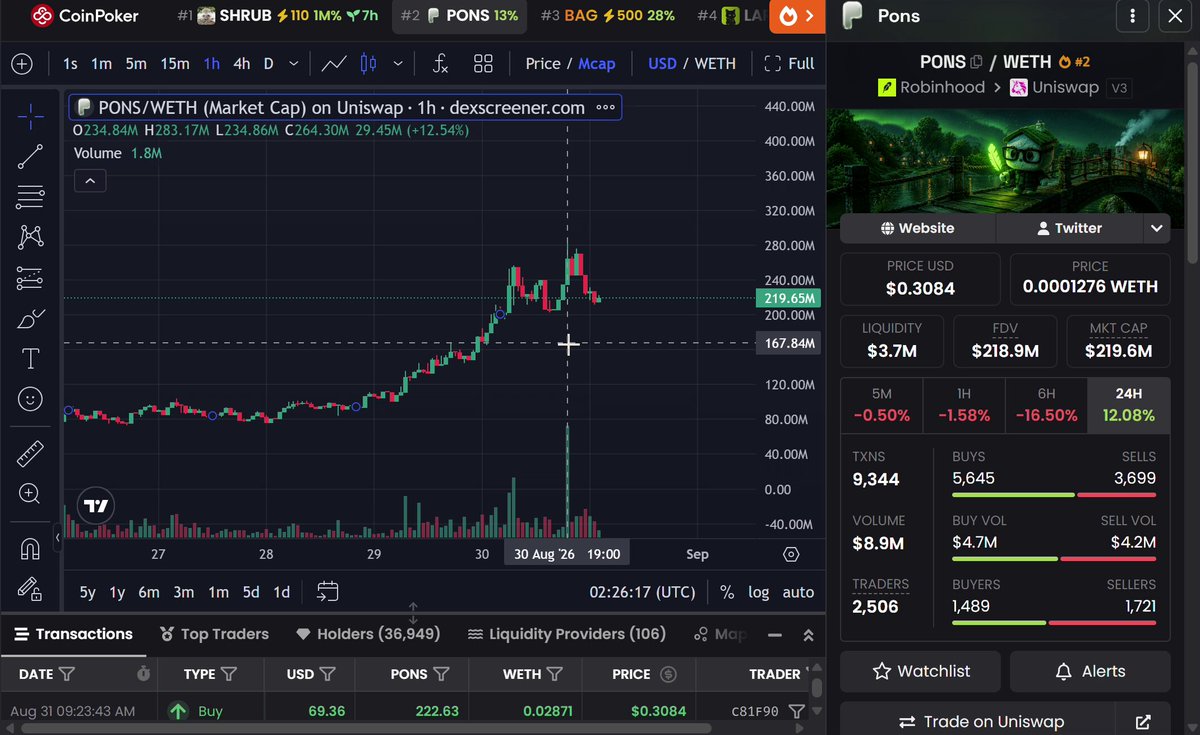Click the PONS token banner image
Viewport: 1200px width, 735px height.
(x=1005, y=159)
